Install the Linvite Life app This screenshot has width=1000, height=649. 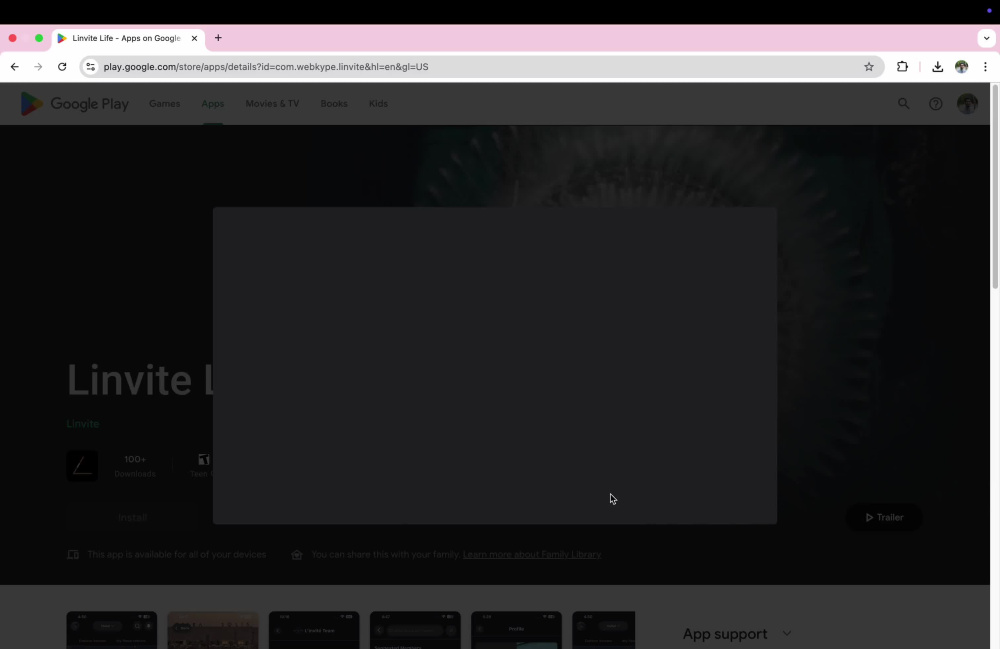click(x=133, y=517)
